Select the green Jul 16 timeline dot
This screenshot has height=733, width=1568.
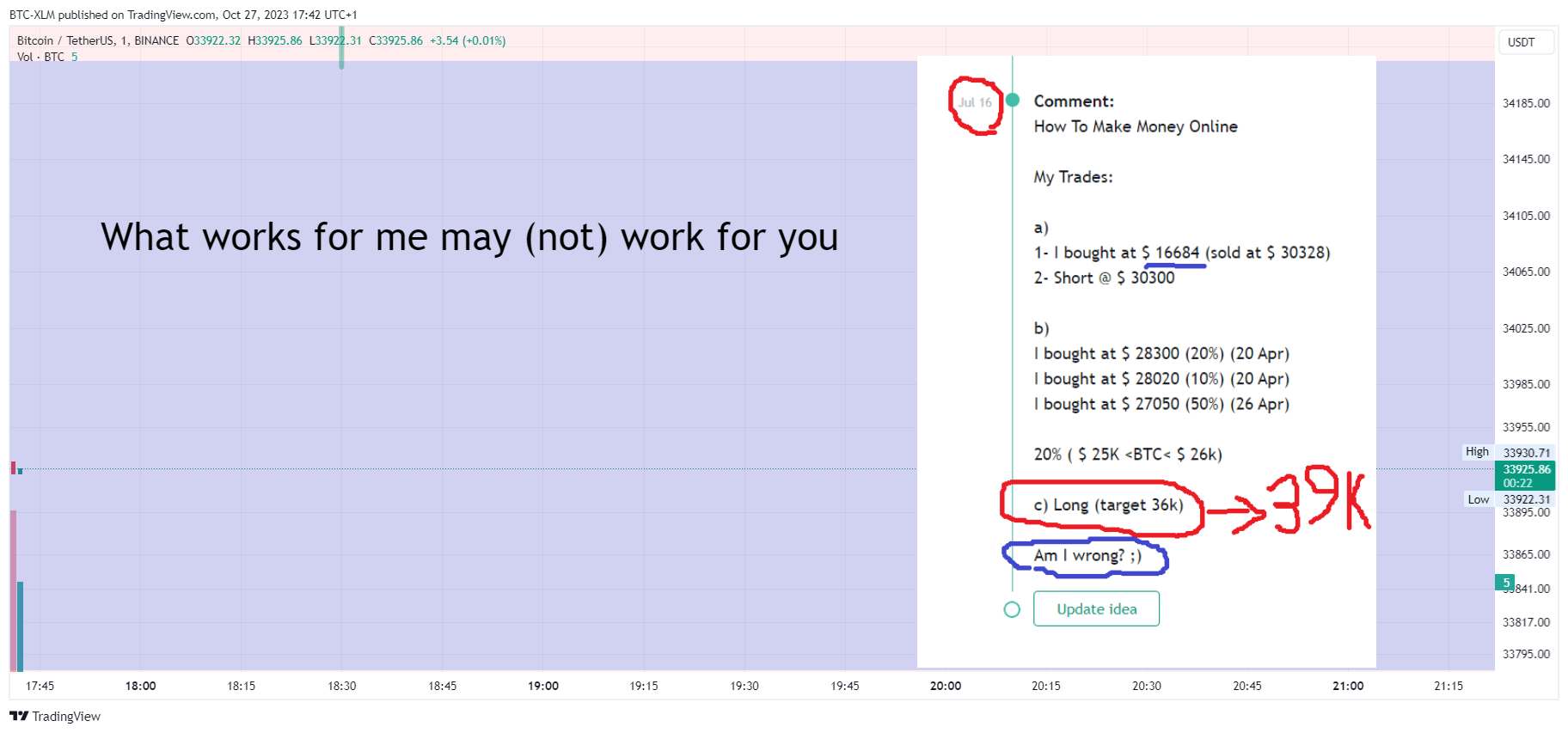pos(1013,101)
